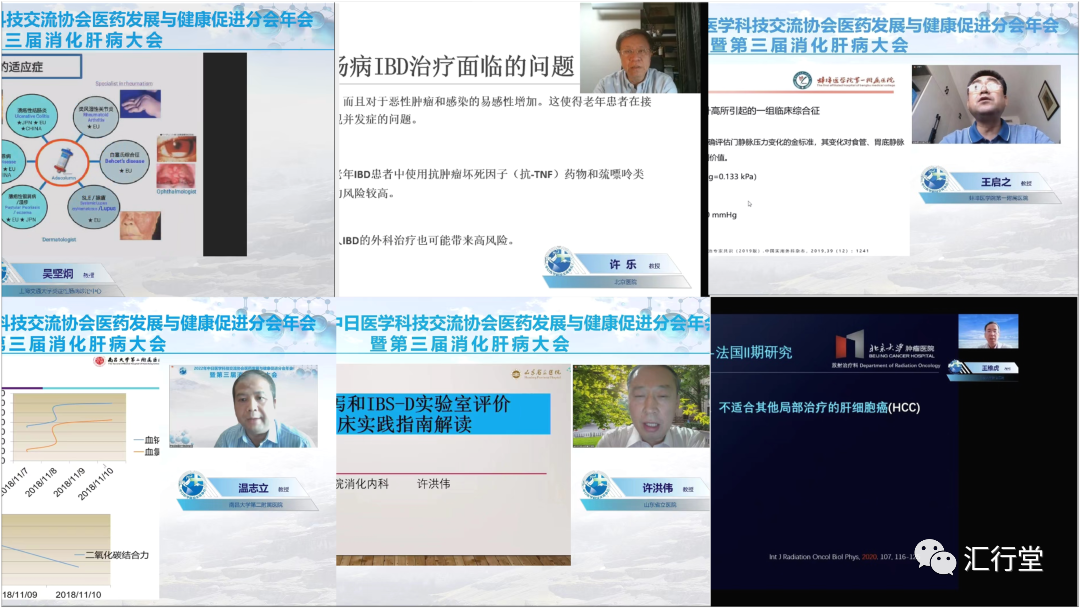Click the "适应症" title box
The width and height of the screenshot is (1080, 608).
point(41,67)
